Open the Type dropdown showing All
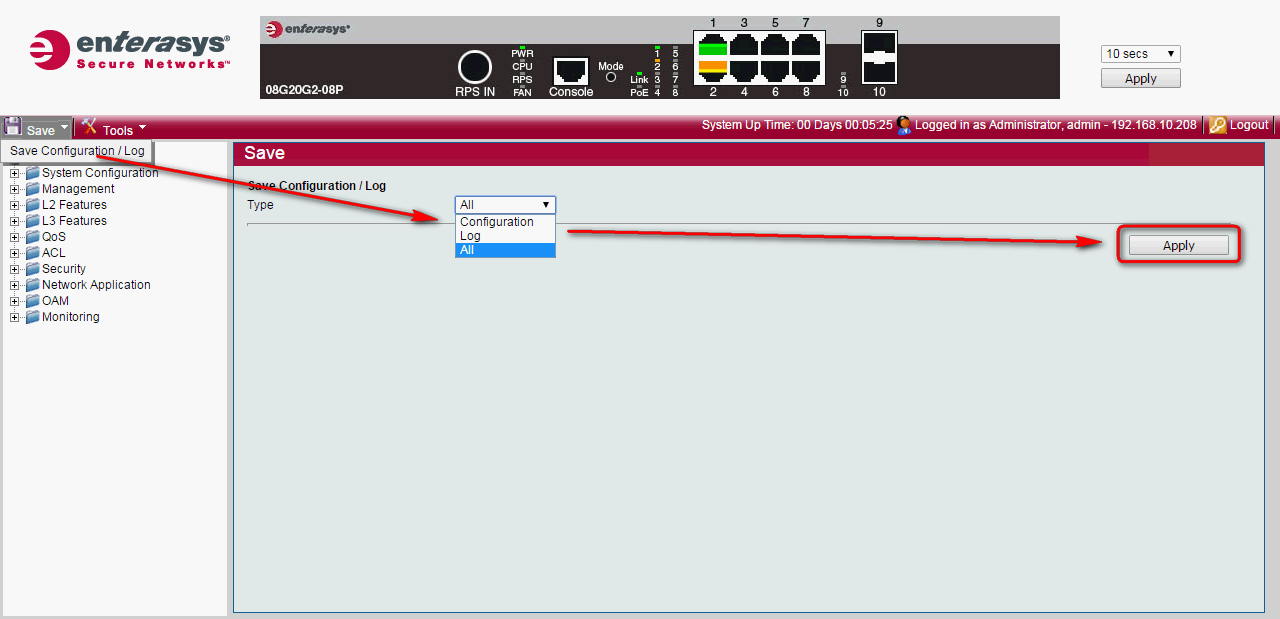The height and width of the screenshot is (619, 1280). coord(505,205)
